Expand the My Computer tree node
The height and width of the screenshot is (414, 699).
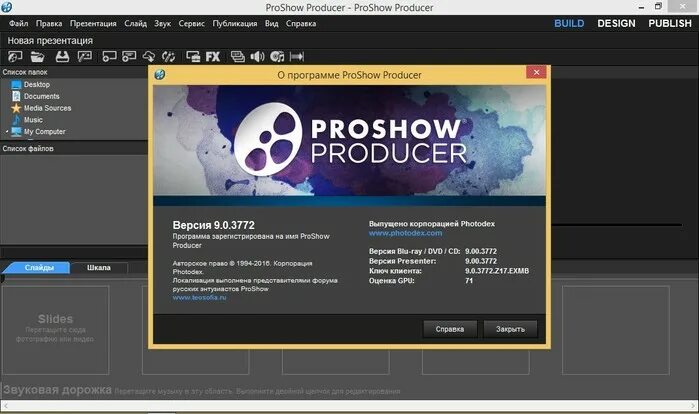click(7, 132)
